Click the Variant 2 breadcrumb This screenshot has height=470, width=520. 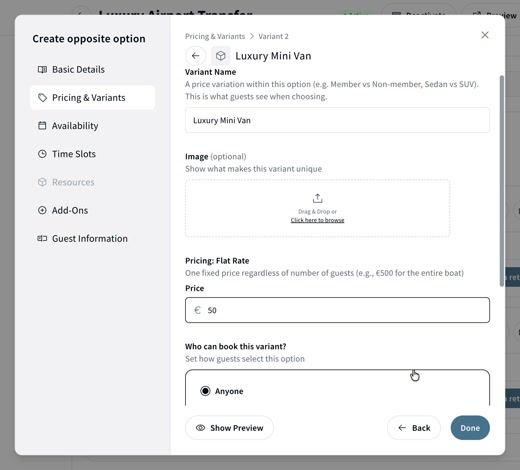(273, 36)
